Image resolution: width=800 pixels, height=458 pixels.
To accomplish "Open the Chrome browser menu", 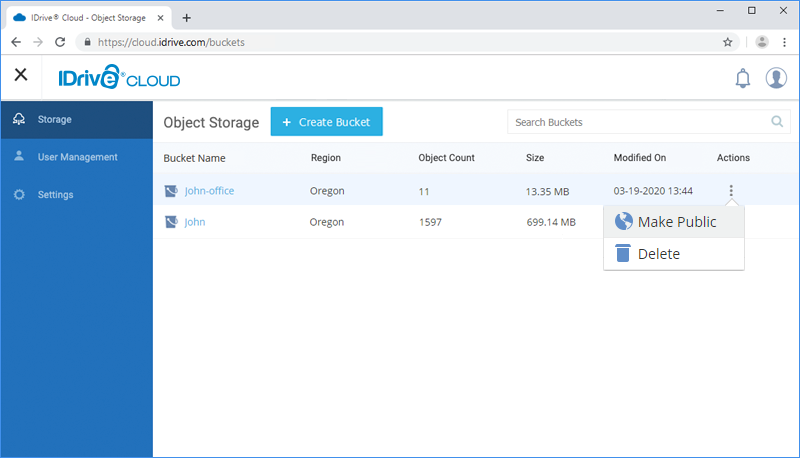I will click(x=783, y=43).
